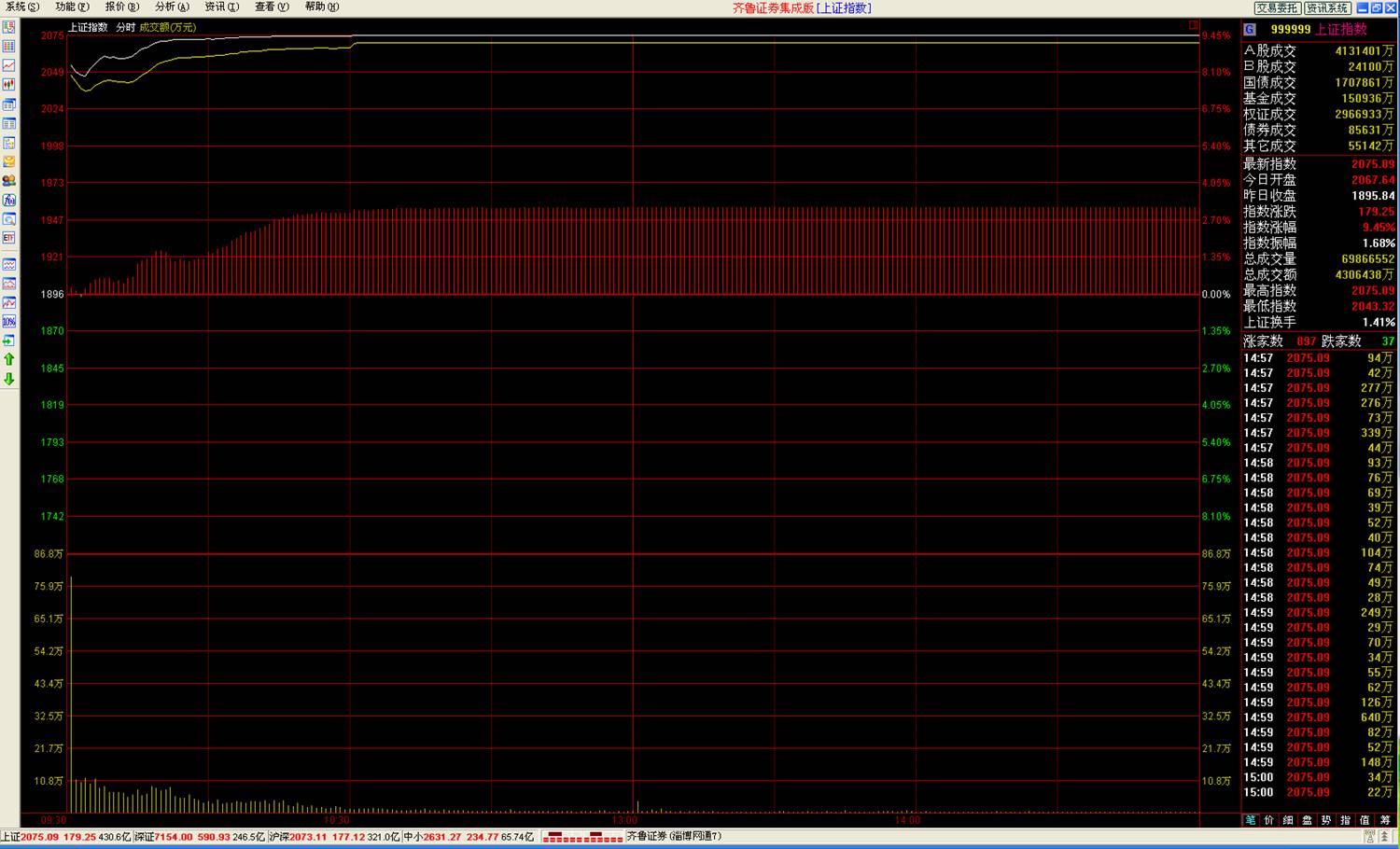Click the last 15:00 tick row showing 22万

point(1319,792)
